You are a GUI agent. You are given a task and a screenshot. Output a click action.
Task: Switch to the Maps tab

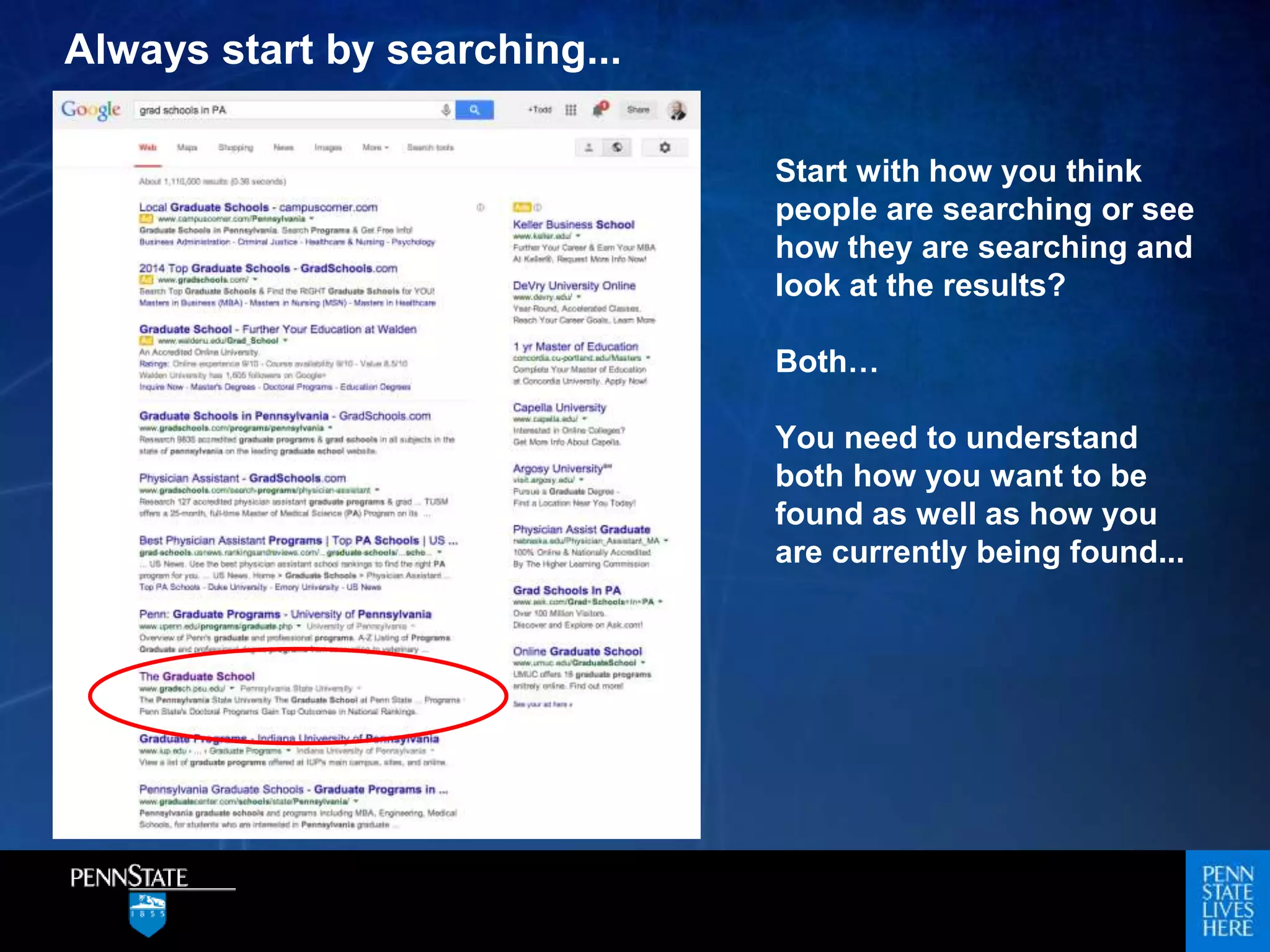(x=187, y=148)
